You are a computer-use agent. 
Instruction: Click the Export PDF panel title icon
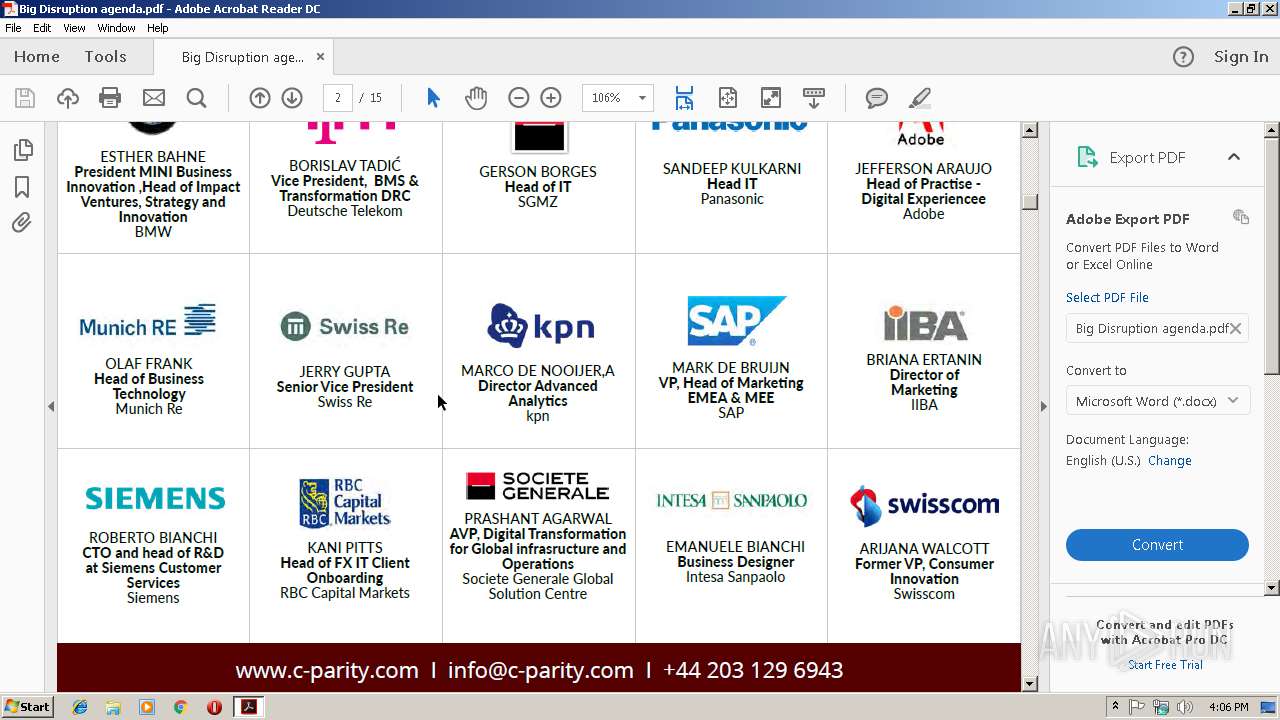1086,157
